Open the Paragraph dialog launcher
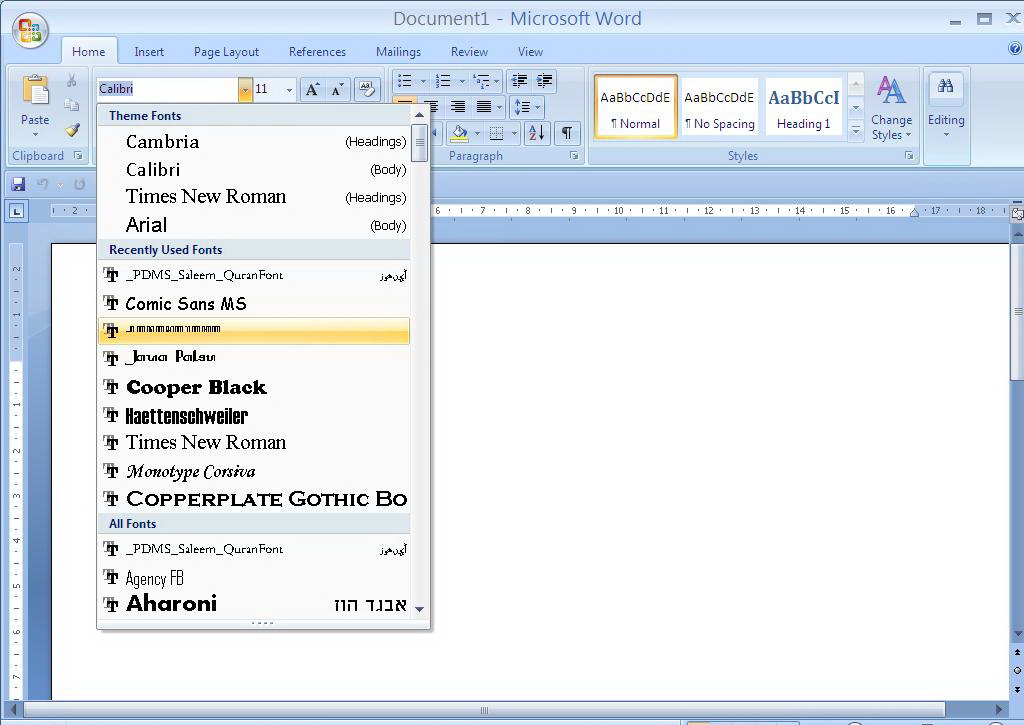1024x725 pixels. [x=573, y=155]
